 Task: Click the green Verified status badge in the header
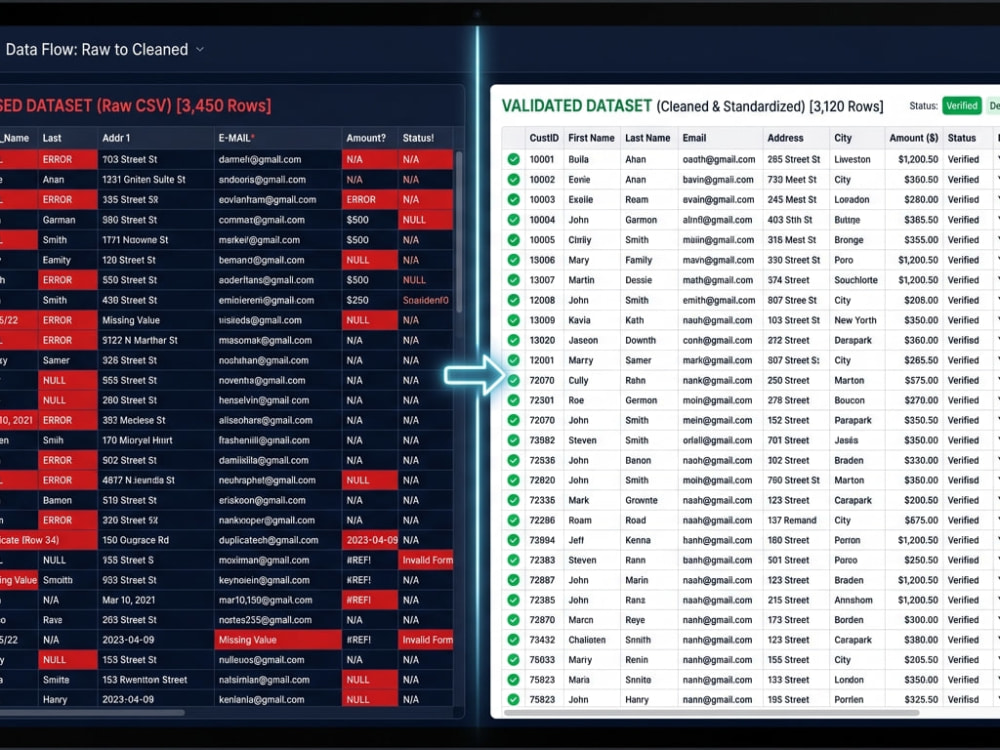[x=962, y=106]
